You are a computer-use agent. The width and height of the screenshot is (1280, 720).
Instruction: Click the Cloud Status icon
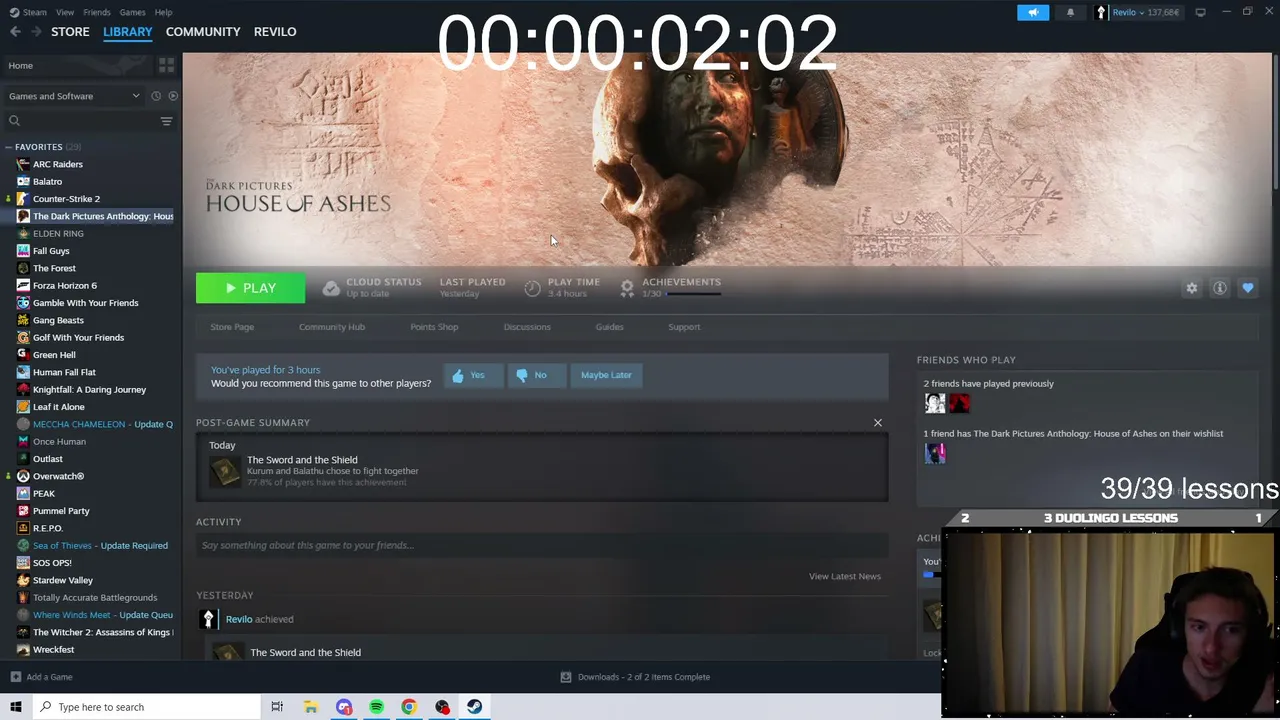(x=331, y=288)
